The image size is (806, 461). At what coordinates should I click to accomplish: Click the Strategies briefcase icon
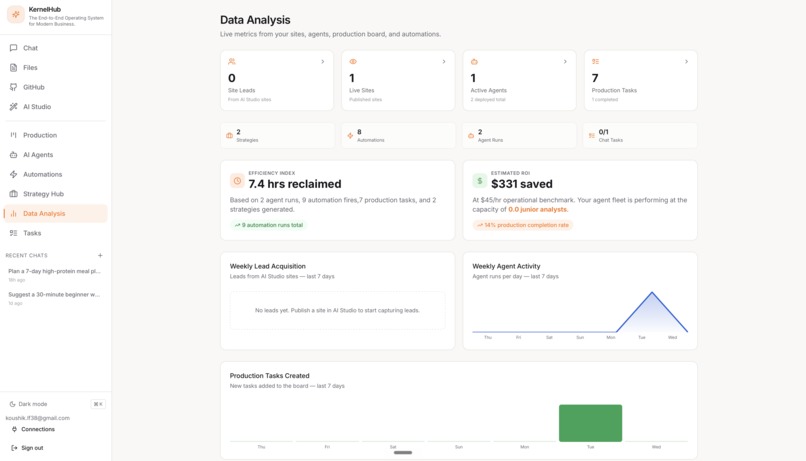(x=229, y=136)
